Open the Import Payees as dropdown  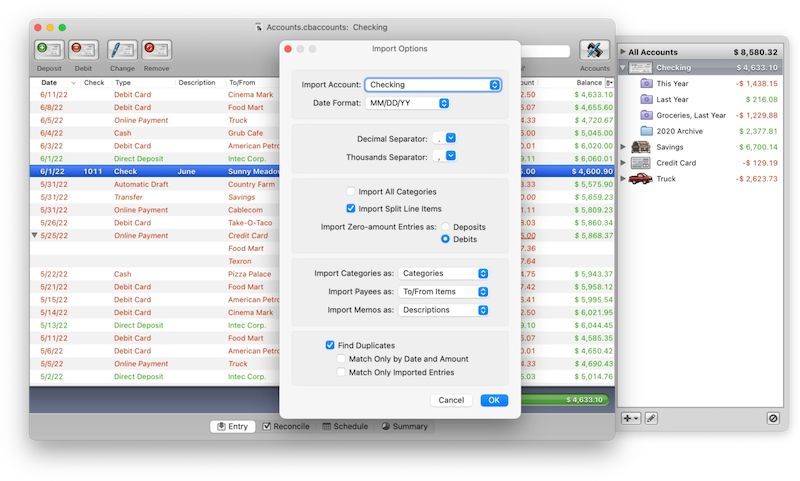coord(443,292)
